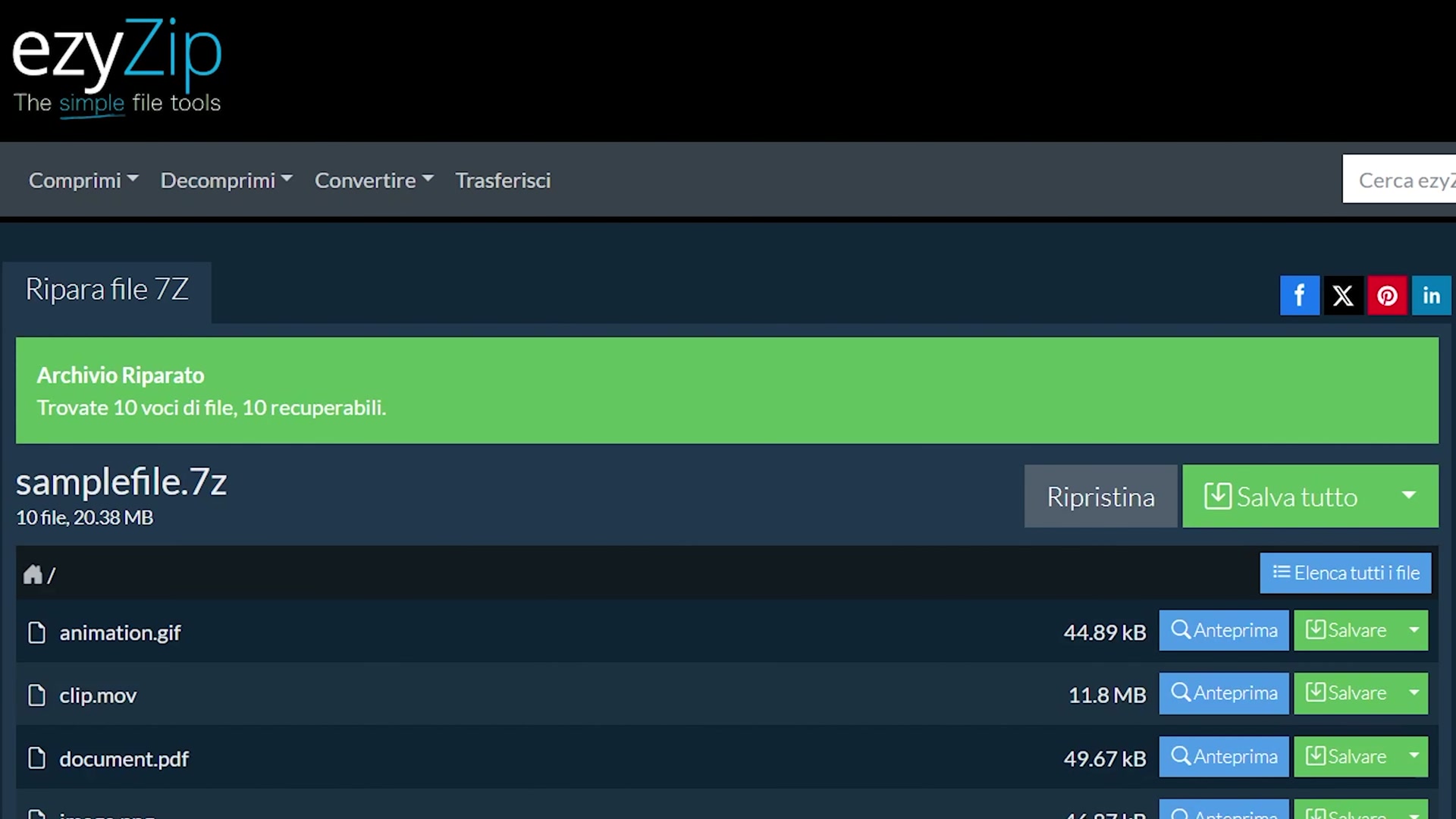
Task: Click the Ripristina button
Action: 1100,497
